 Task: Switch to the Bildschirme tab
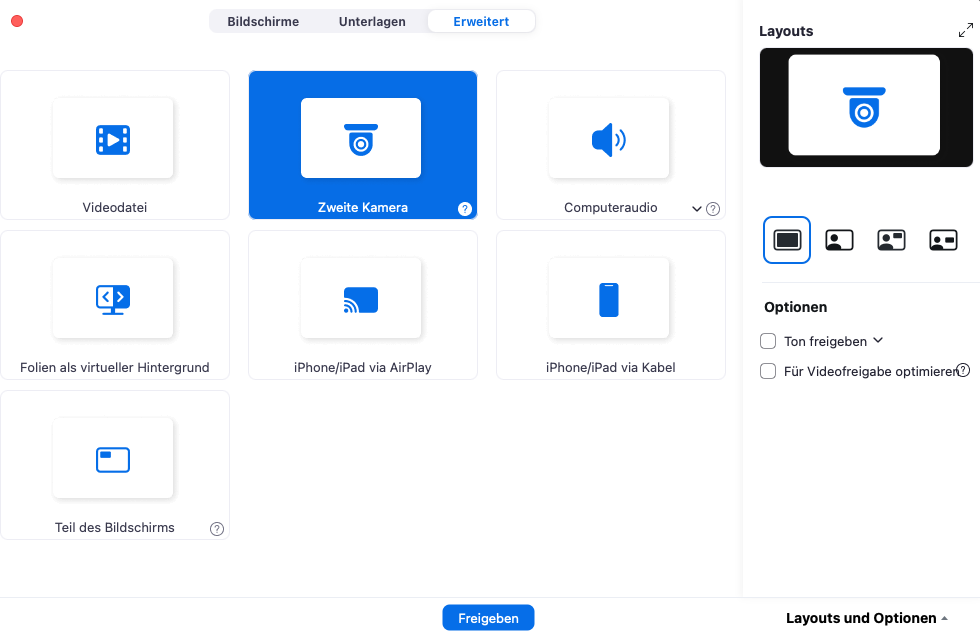coord(263,21)
